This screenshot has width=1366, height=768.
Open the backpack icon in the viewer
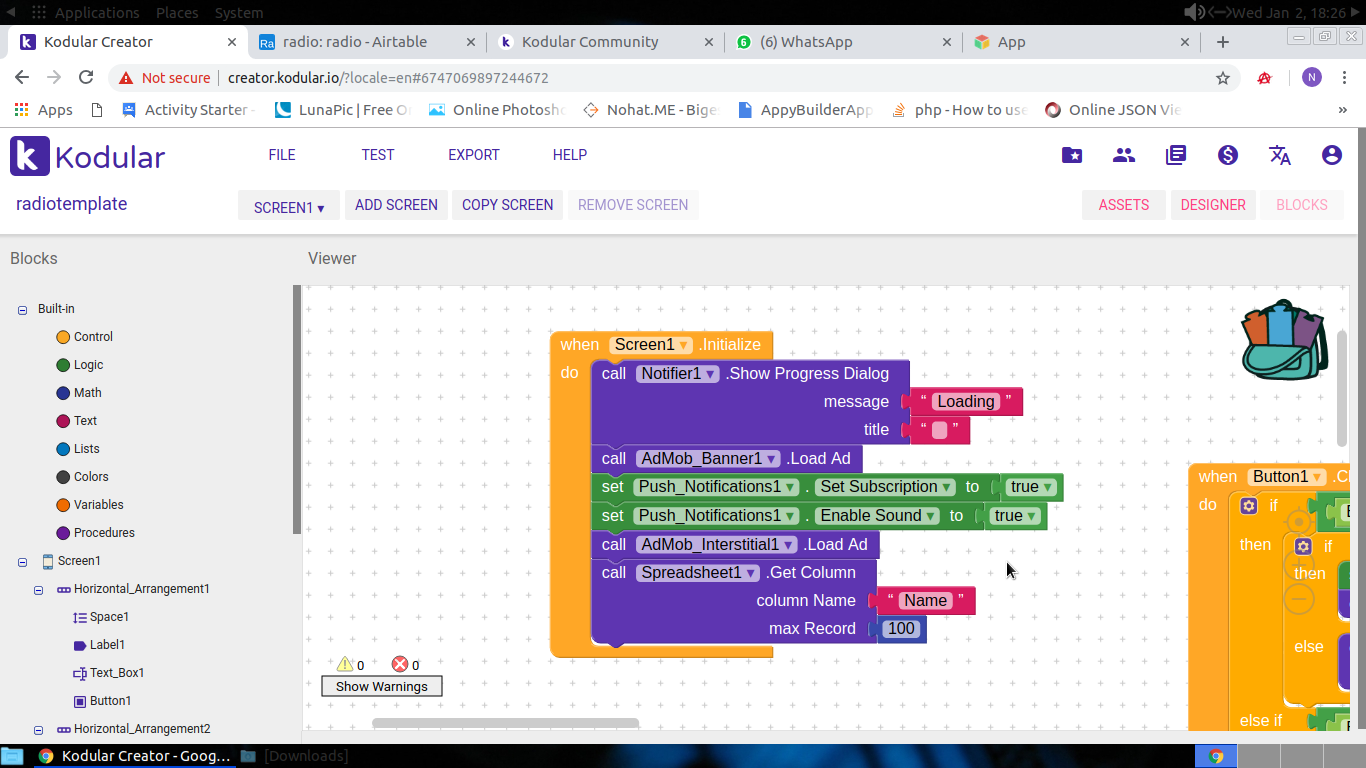1285,341
